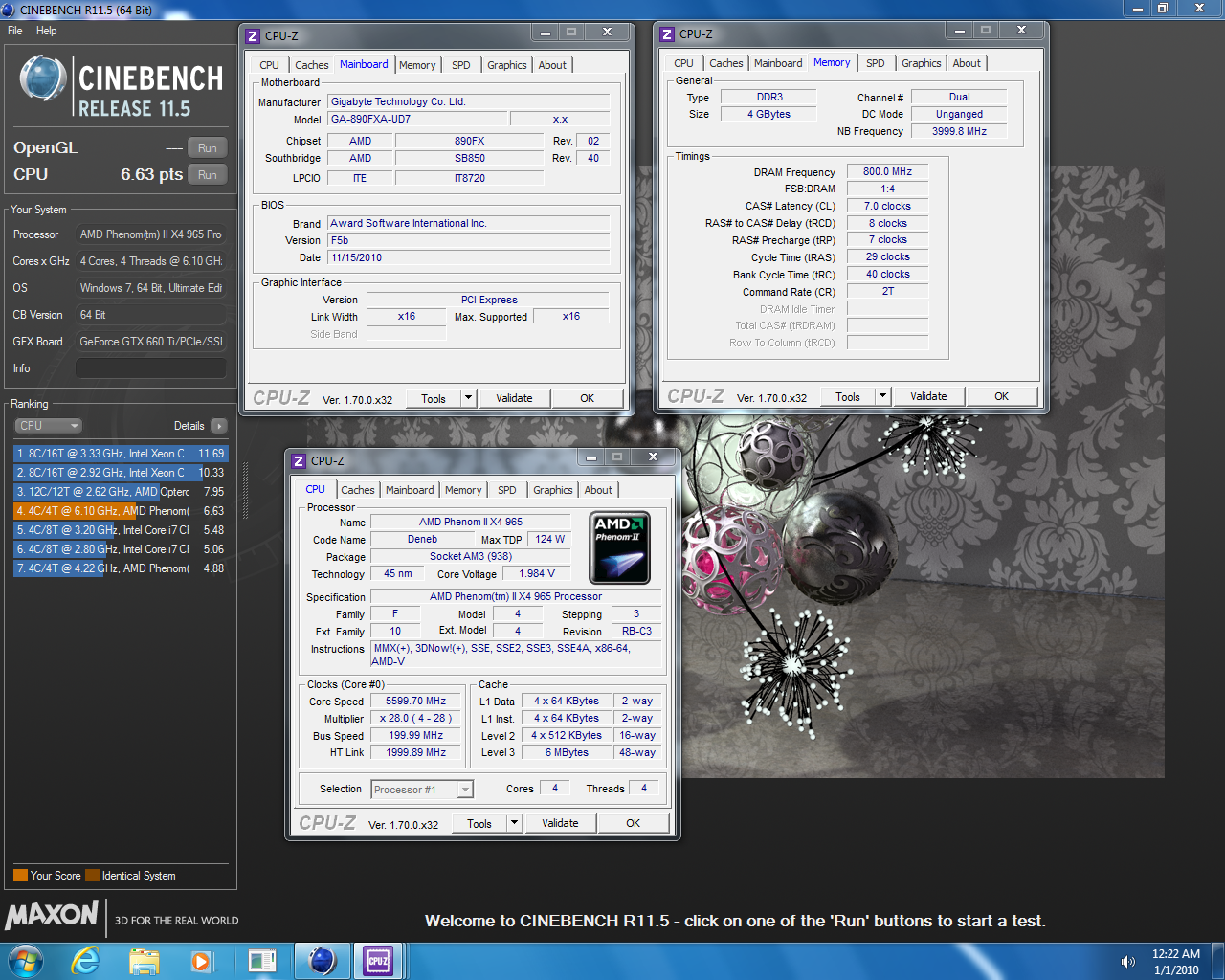Viewport: 1225px width, 980px height.
Task: Open the Help menu in Cinebench
Action: pos(47,31)
